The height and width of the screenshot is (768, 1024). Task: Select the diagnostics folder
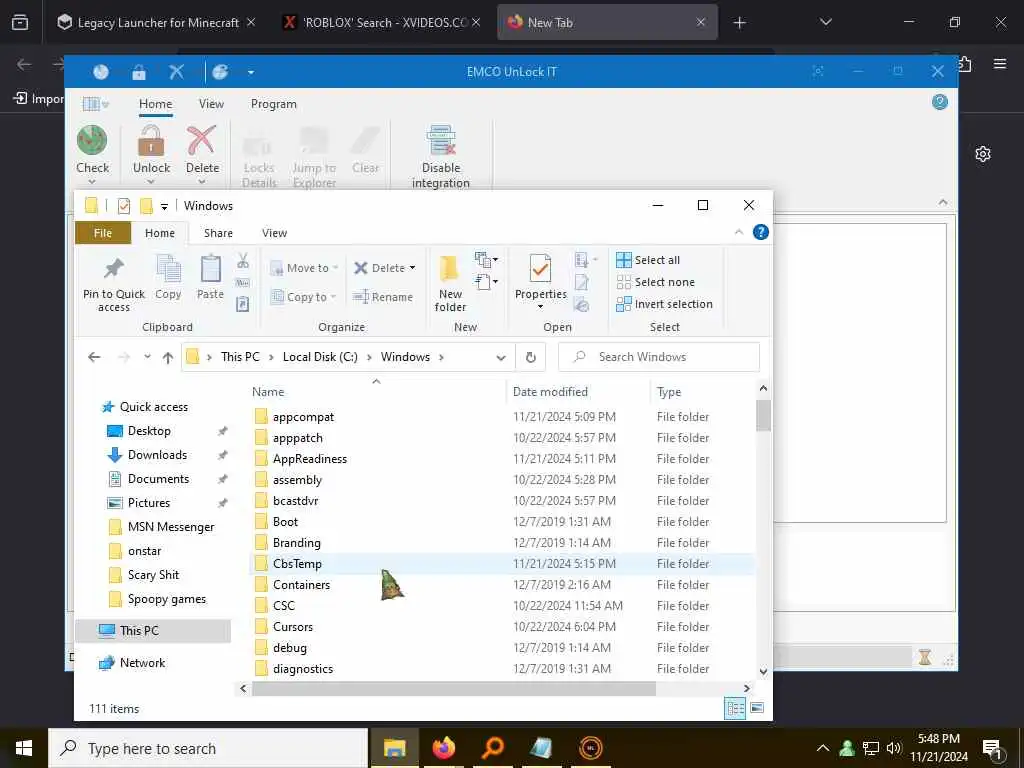click(x=303, y=669)
